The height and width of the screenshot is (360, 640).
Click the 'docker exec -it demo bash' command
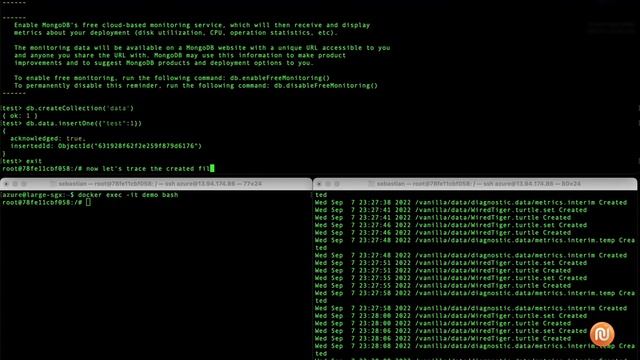(128, 195)
